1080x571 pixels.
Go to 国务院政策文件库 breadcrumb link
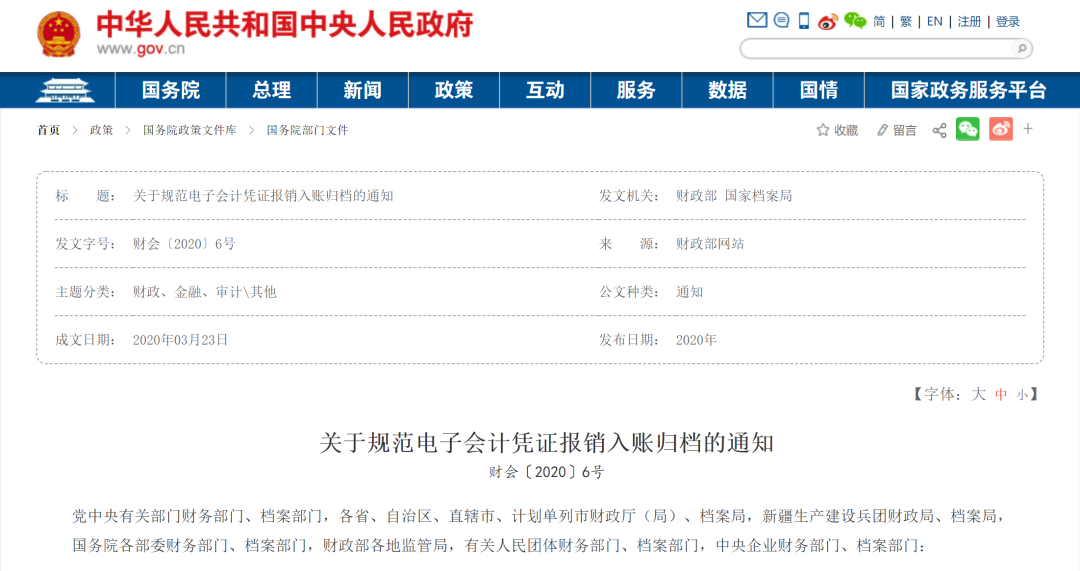[x=190, y=130]
